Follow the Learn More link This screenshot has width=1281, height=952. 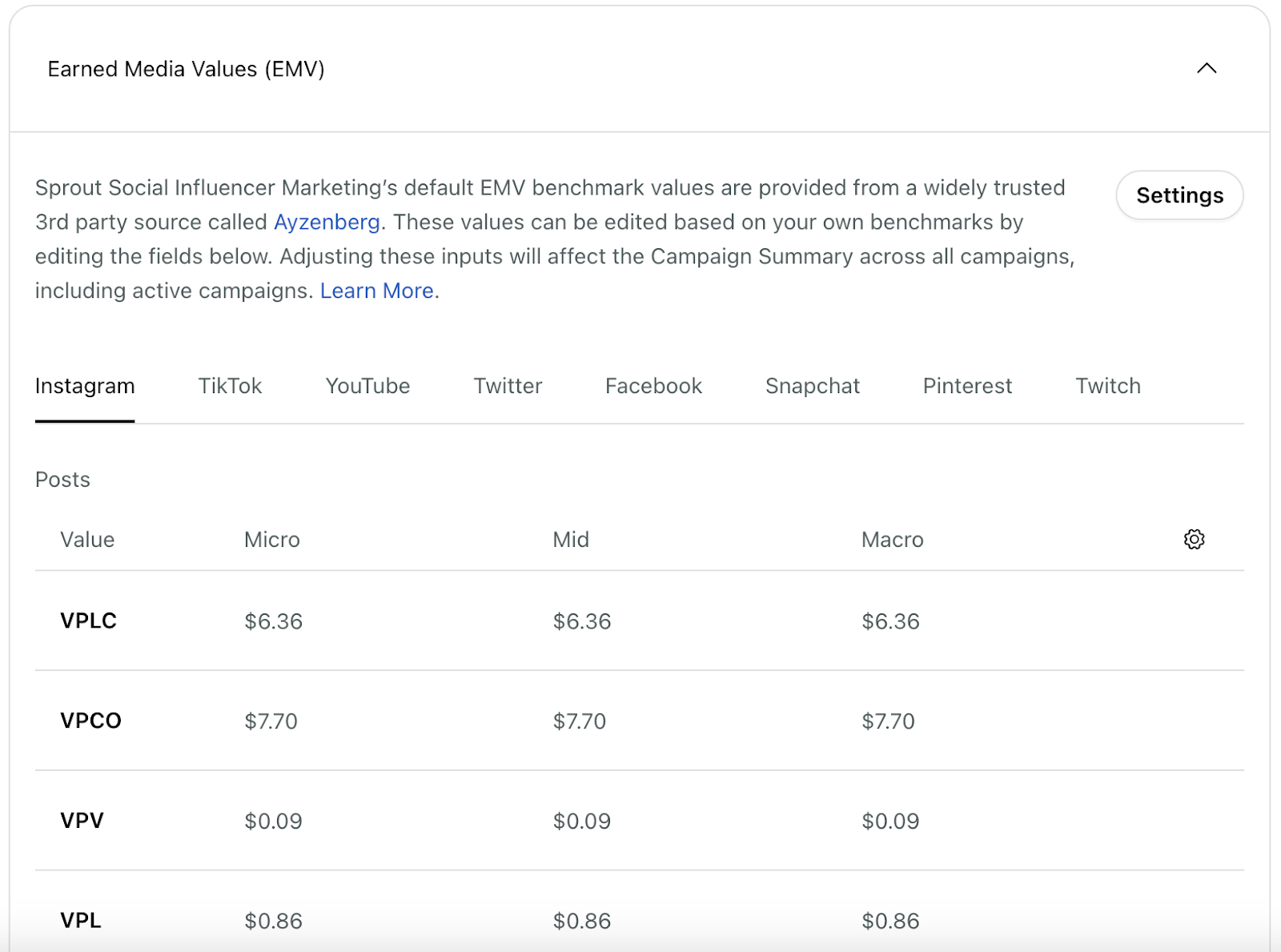tap(377, 291)
